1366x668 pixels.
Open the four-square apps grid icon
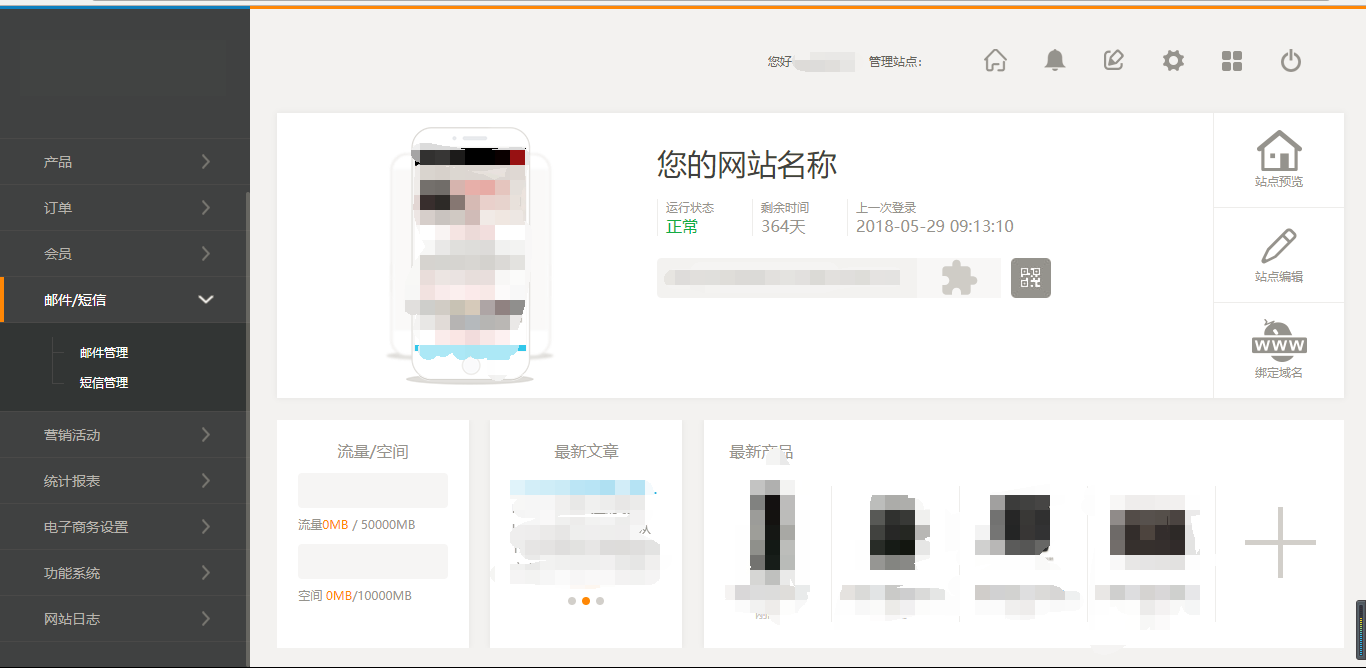click(x=1232, y=61)
